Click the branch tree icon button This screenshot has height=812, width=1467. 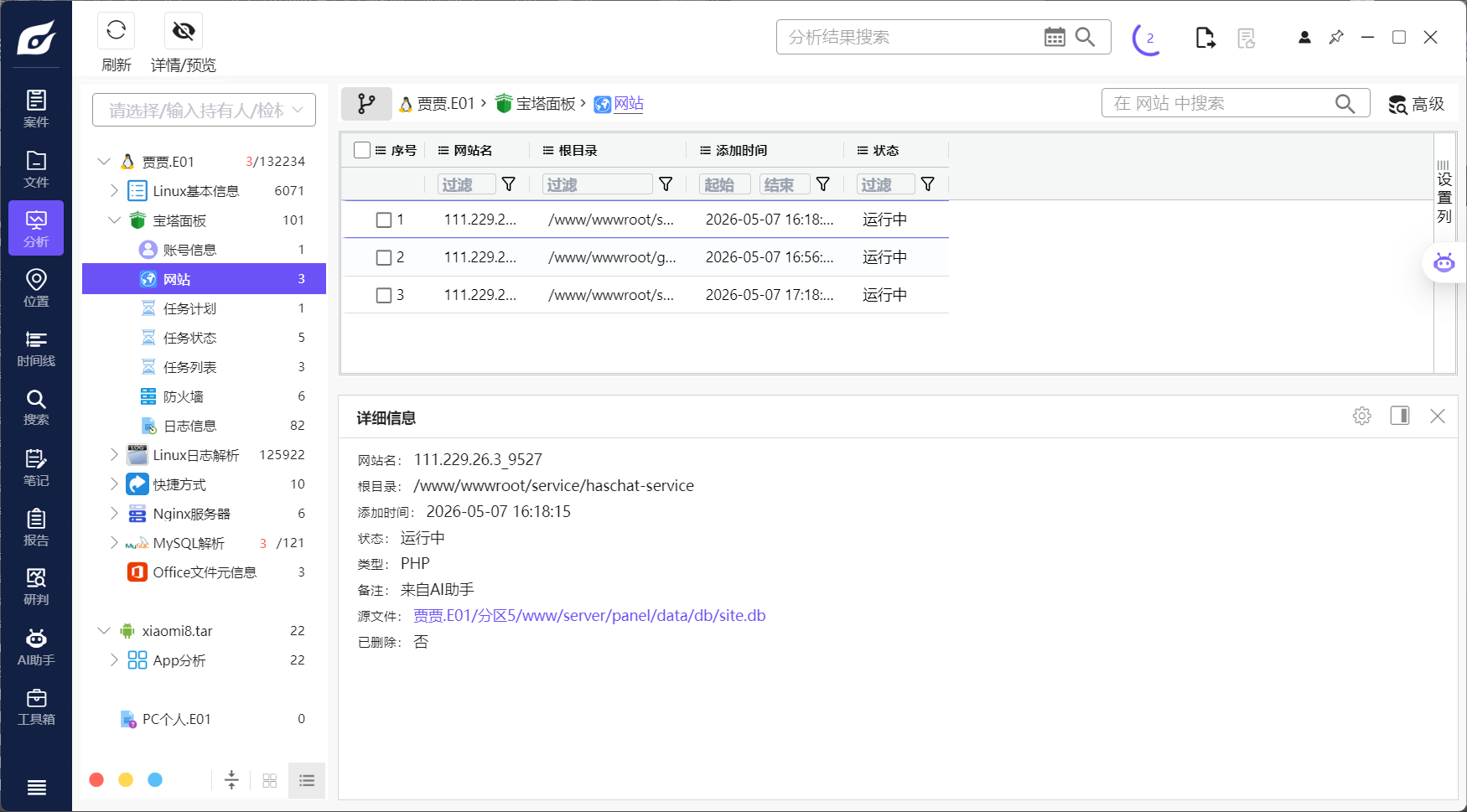click(366, 104)
